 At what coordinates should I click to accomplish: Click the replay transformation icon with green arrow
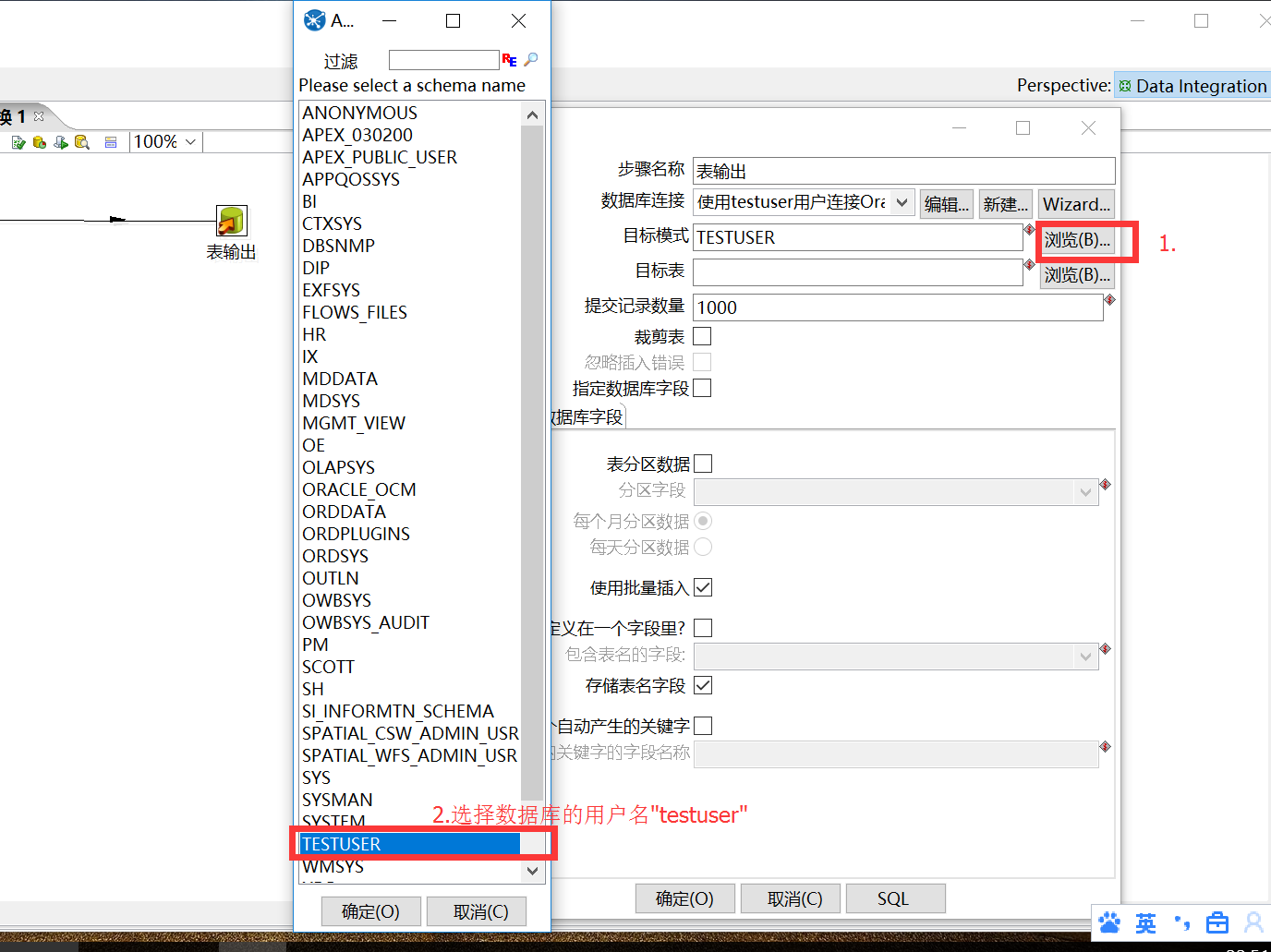tap(60, 141)
